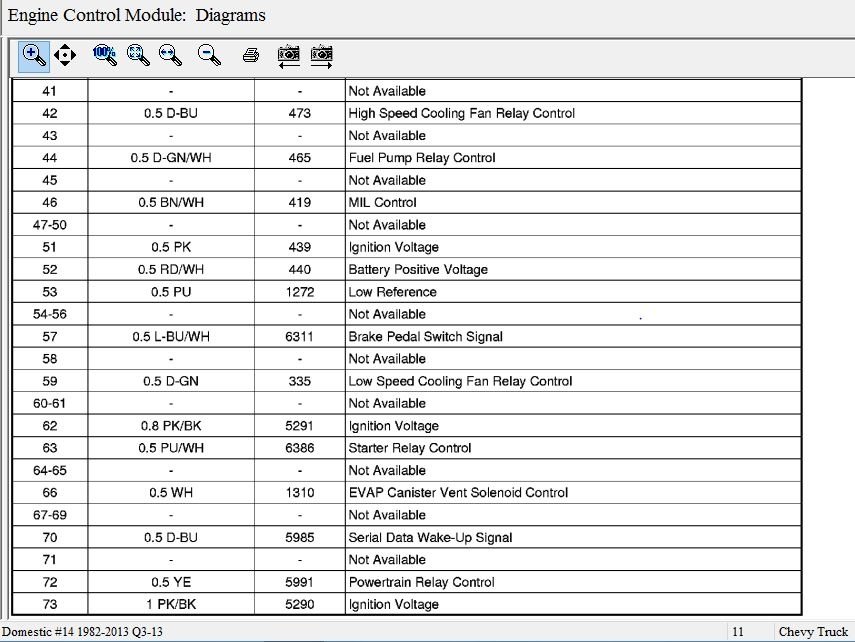Select 'Serial Data Wake-Up Signal' cell
This screenshot has height=642, width=855.
point(573,537)
